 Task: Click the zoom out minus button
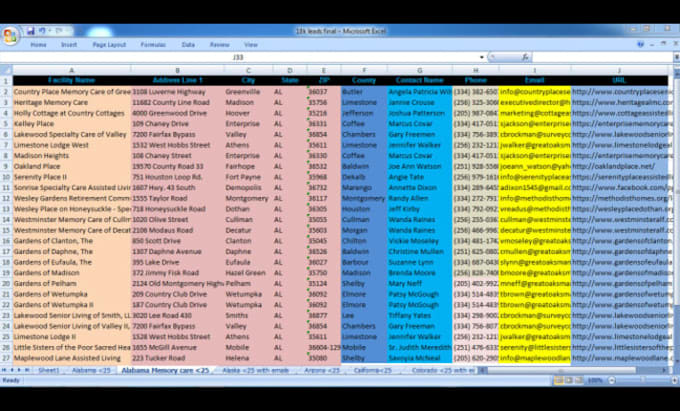point(611,380)
